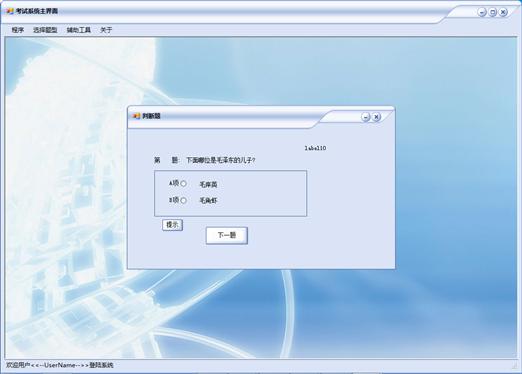The width and height of the screenshot is (522, 374).
Task: Minimize the main exam system window
Action: (482, 12)
